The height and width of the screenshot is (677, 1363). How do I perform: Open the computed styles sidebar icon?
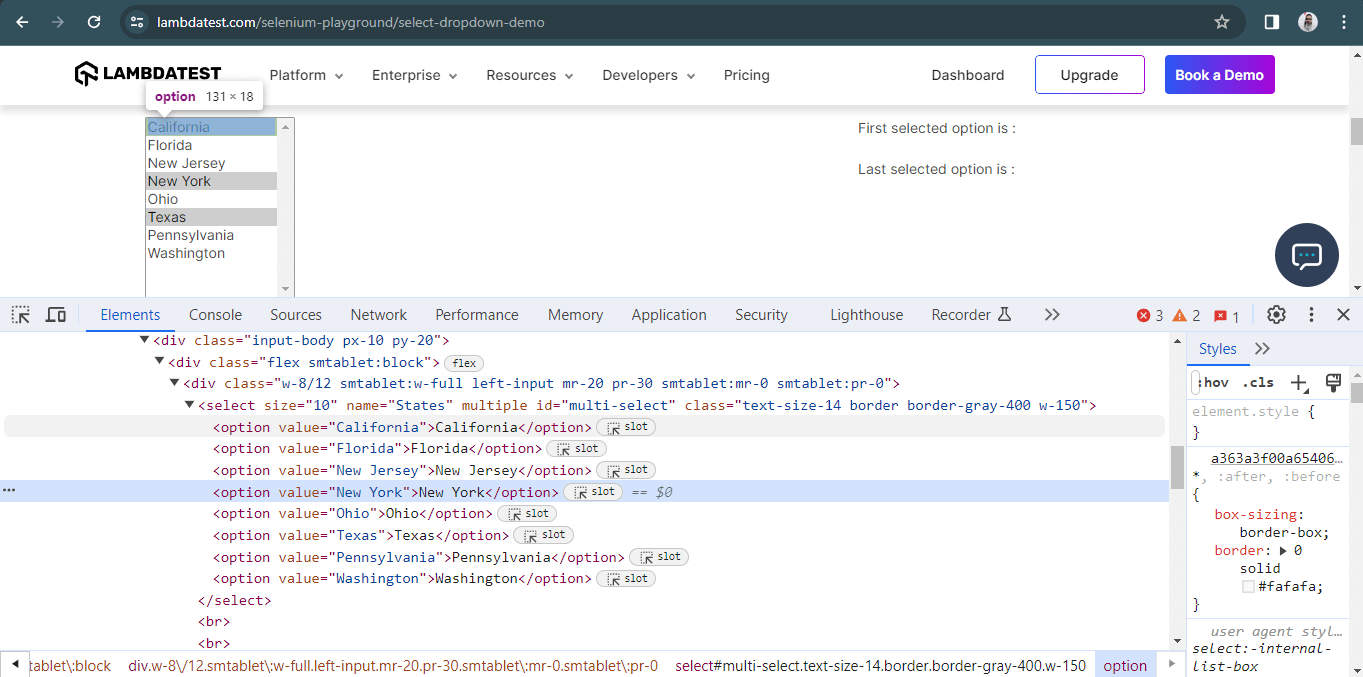(1332, 383)
